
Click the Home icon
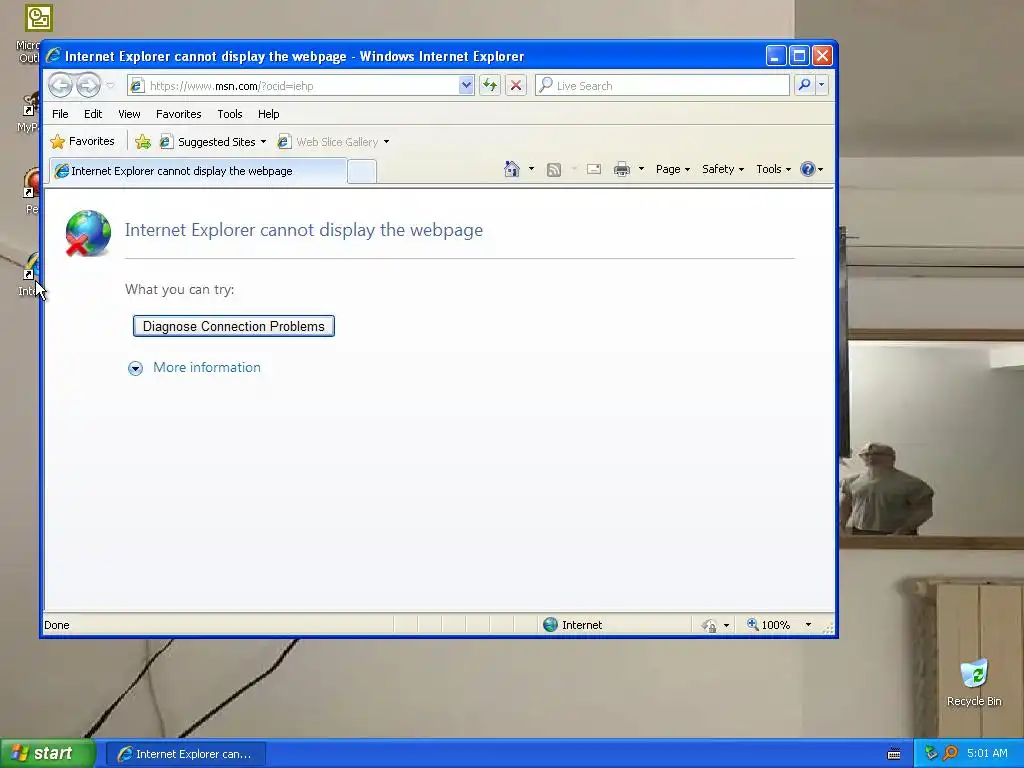point(512,169)
